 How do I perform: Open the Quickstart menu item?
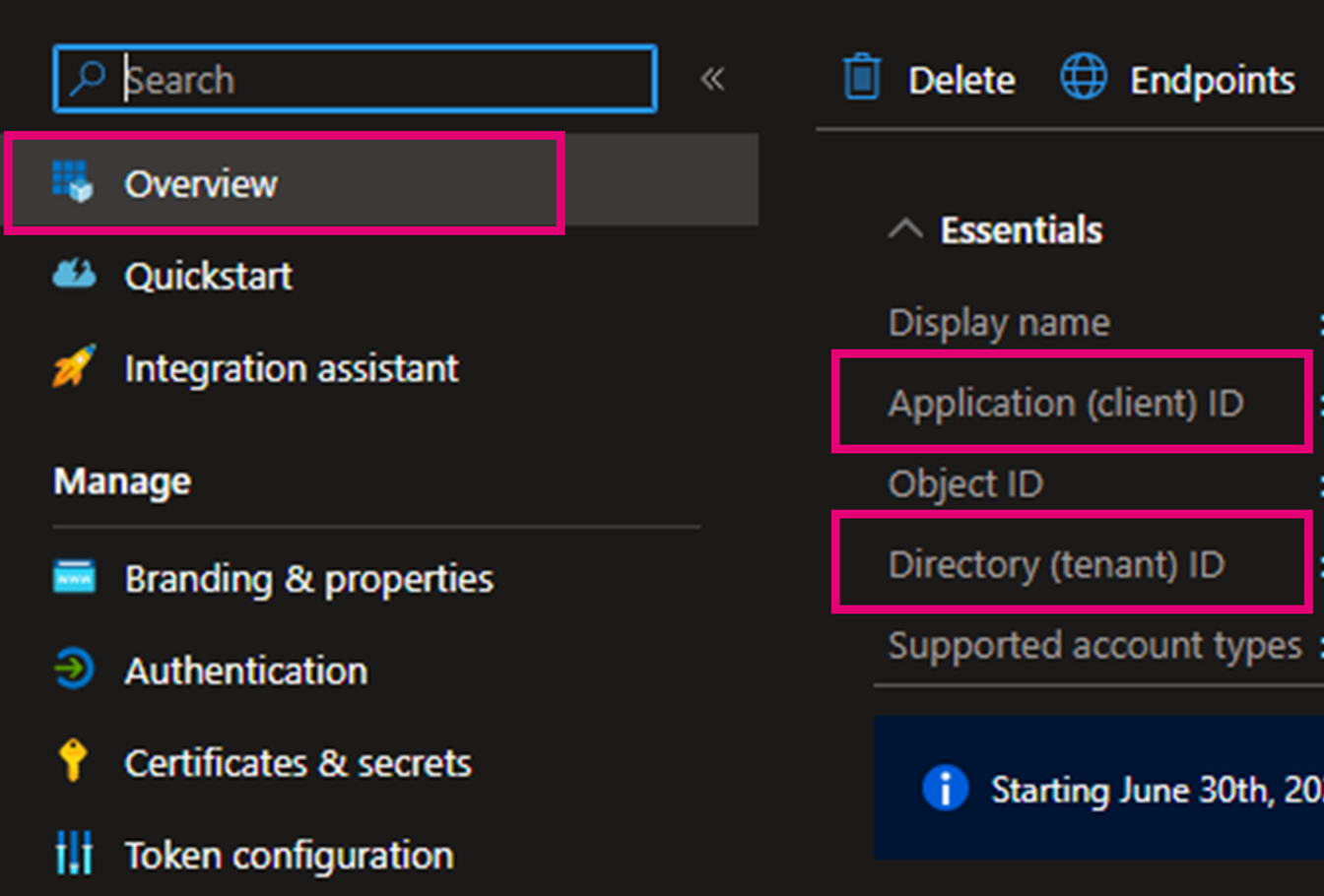tap(208, 276)
